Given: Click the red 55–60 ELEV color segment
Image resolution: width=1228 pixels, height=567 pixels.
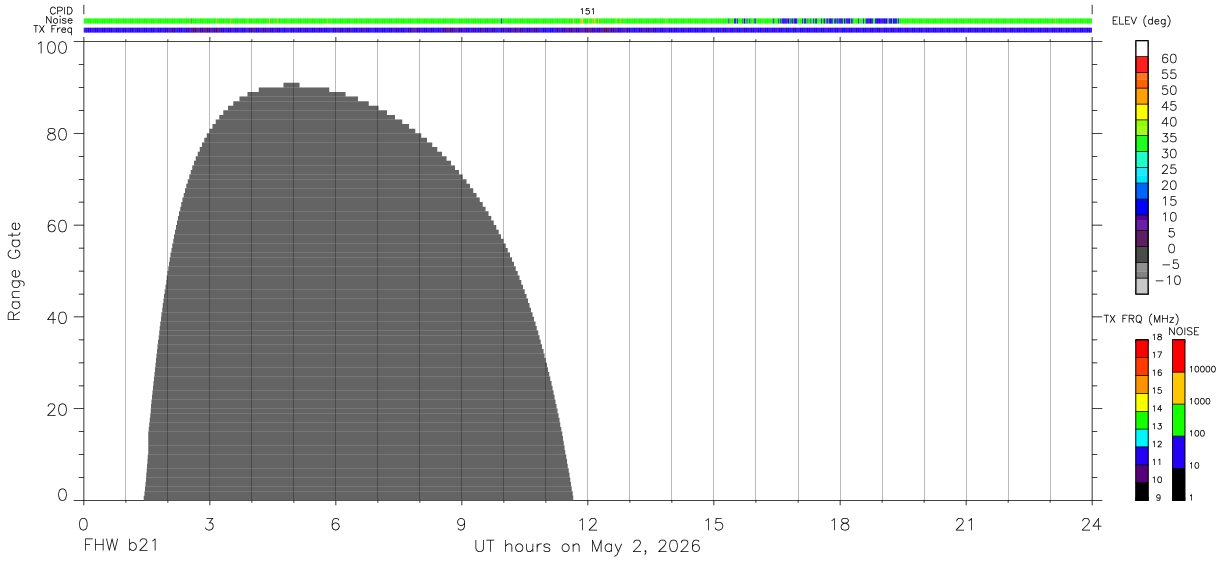Looking at the screenshot, I should click(x=1142, y=66).
